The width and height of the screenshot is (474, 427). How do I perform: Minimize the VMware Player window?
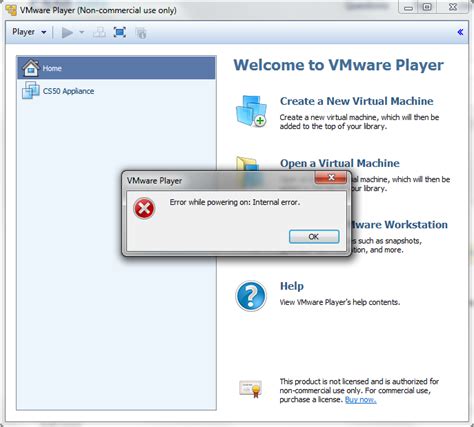(408, 8)
